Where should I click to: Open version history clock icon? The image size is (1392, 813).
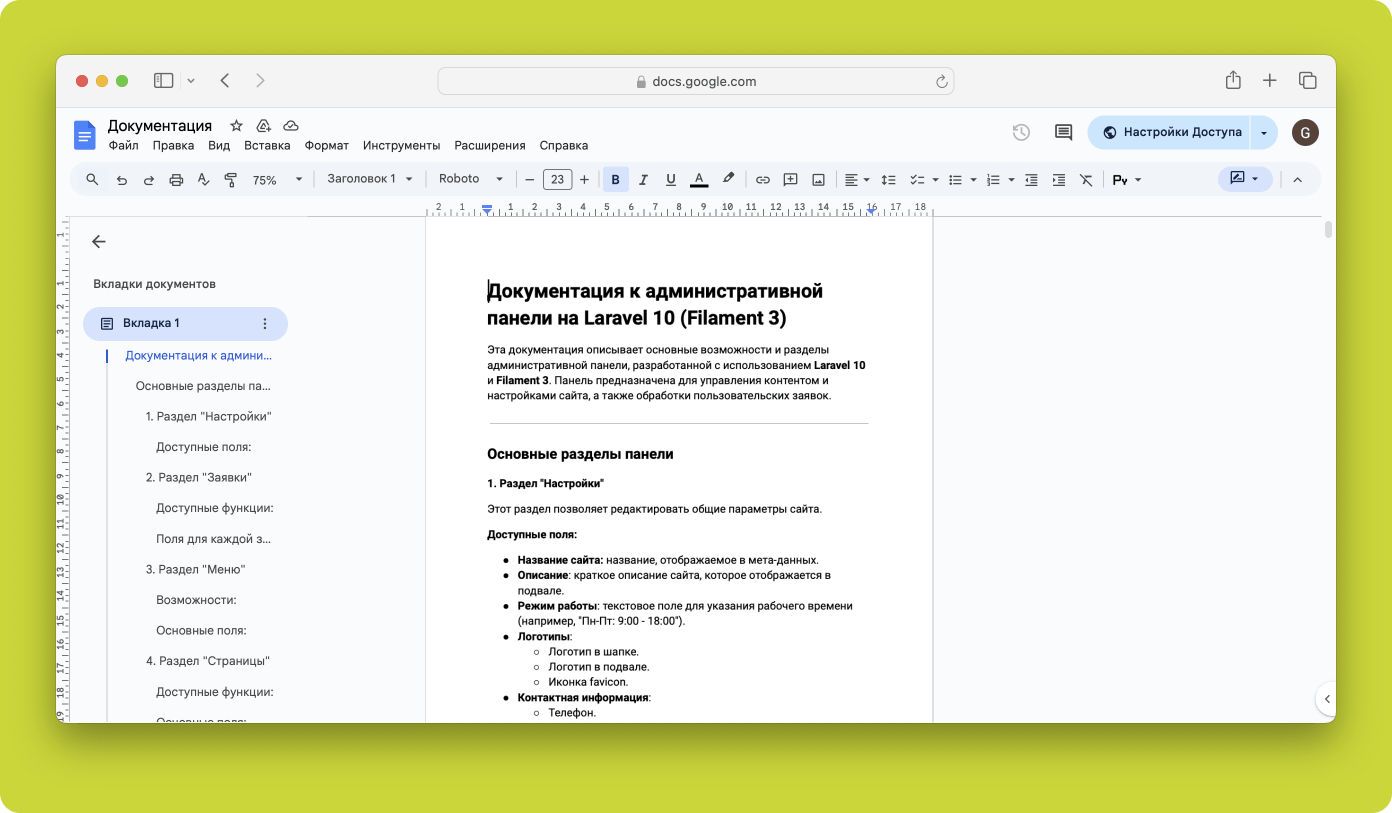coord(1021,132)
